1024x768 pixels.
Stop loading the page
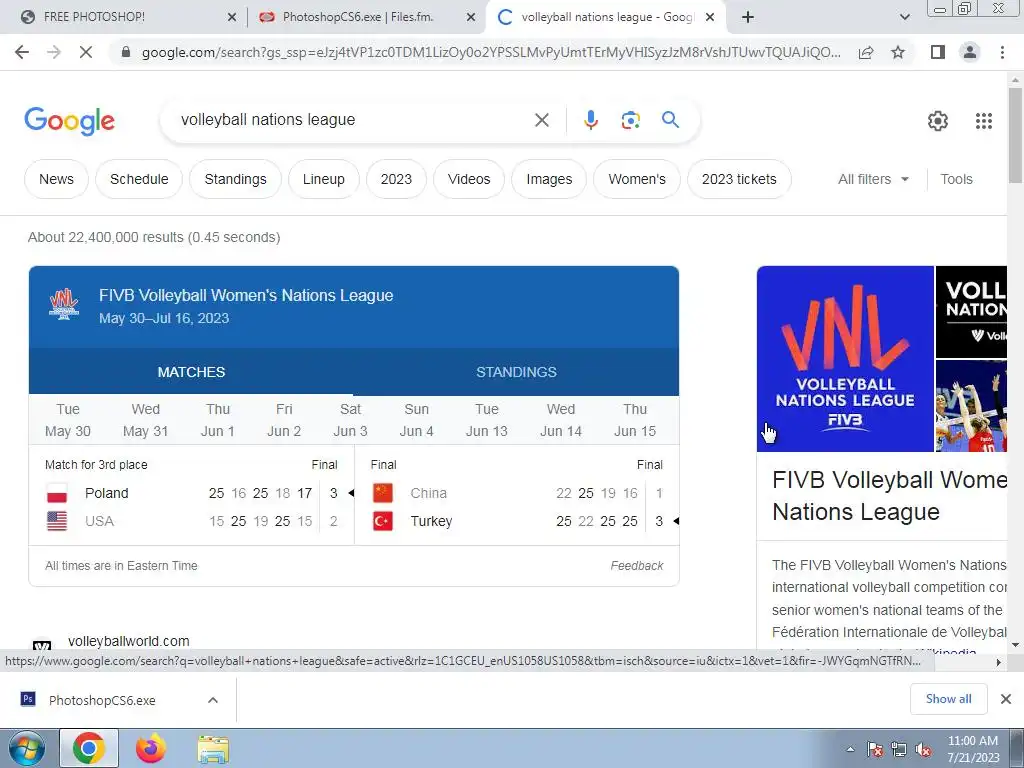[x=86, y=52]
